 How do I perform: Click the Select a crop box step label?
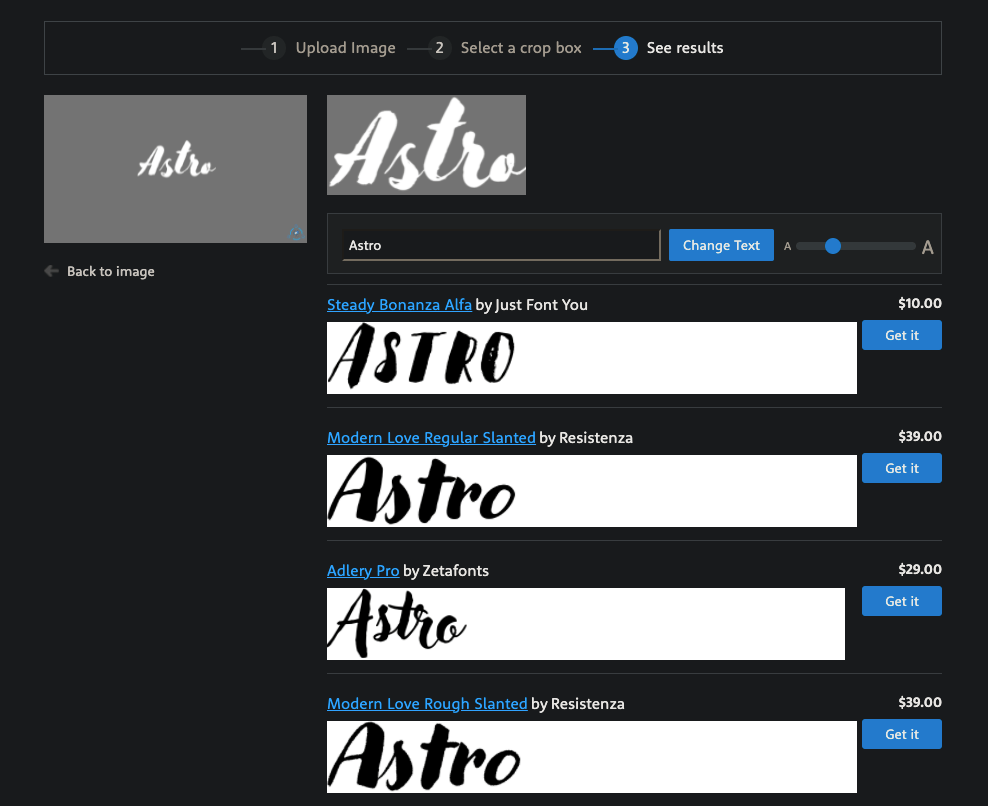[520, 47]
